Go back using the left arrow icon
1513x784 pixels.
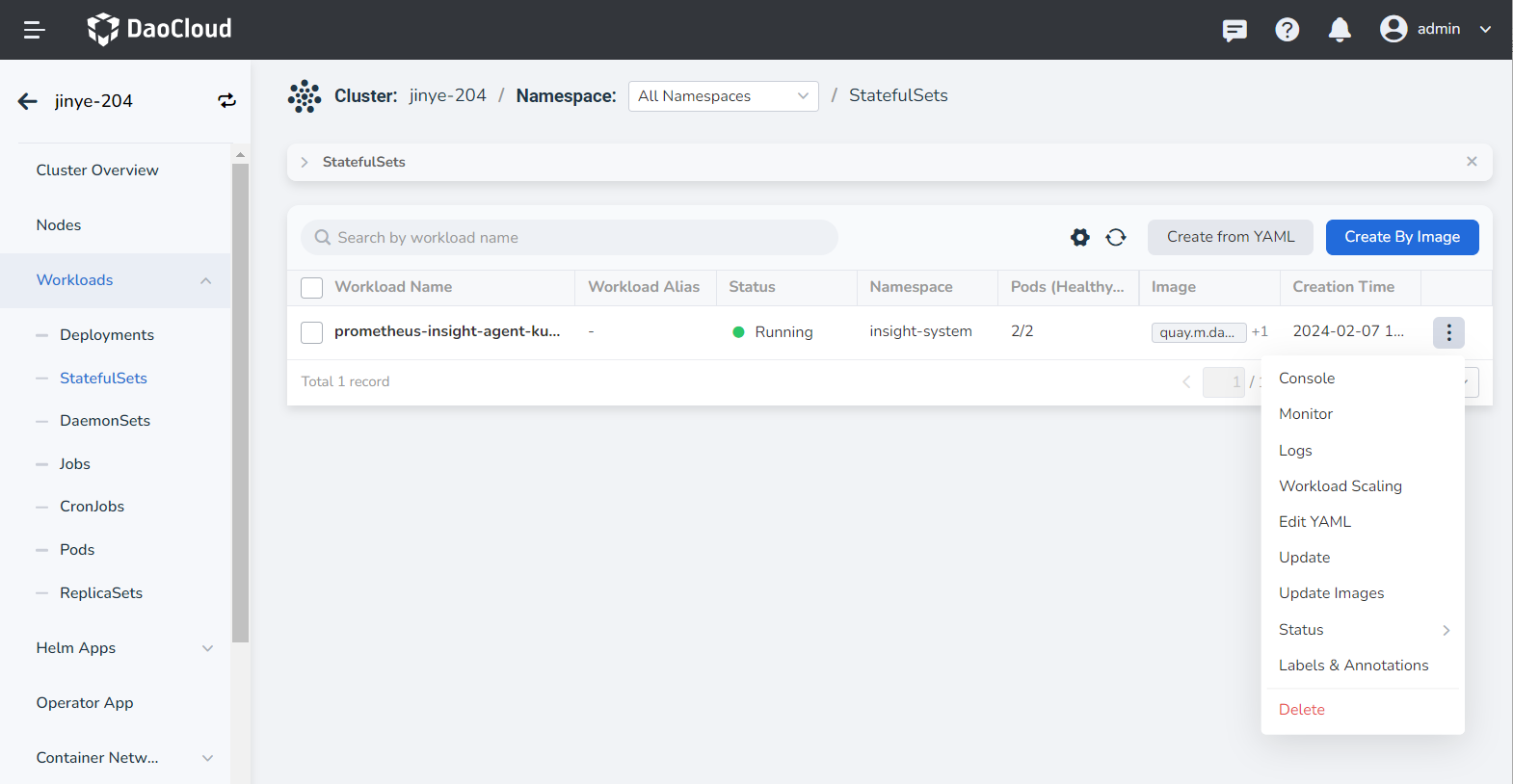pos(28,101)
